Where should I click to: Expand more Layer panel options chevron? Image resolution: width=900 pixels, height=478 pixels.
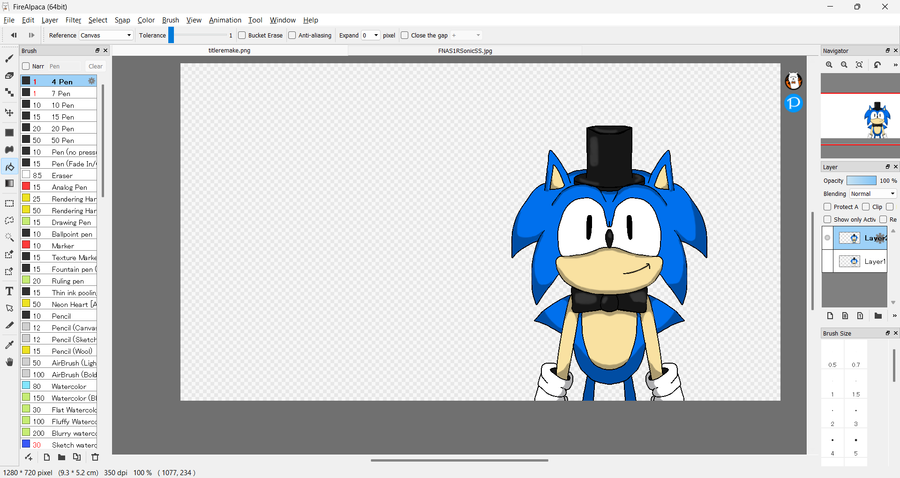tap(895, 316)
